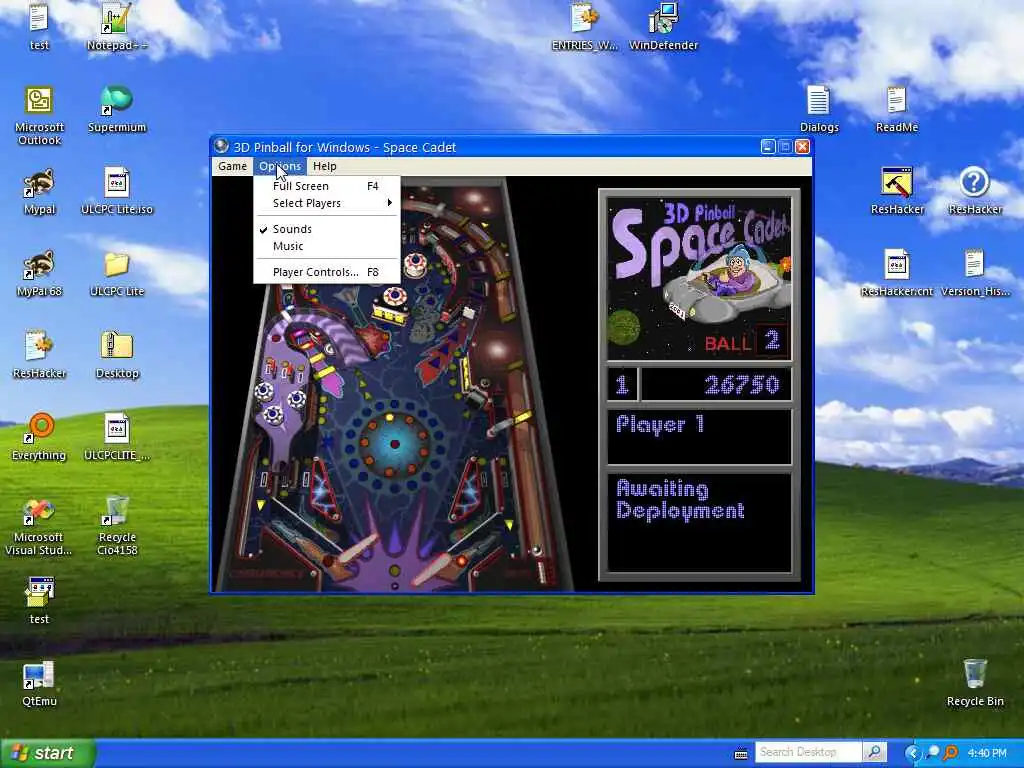The height and width of the screenshot is (768, 1024).
Task: Minimize the 3D Pinball window
Action: pyautogui.click(x=768, y=147)
